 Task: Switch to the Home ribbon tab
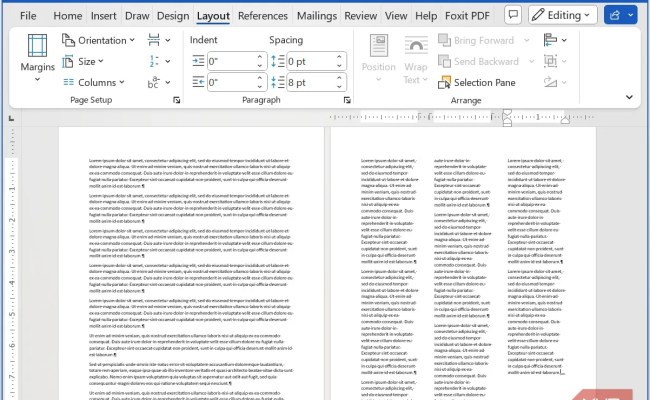click(x=68, y=16)
